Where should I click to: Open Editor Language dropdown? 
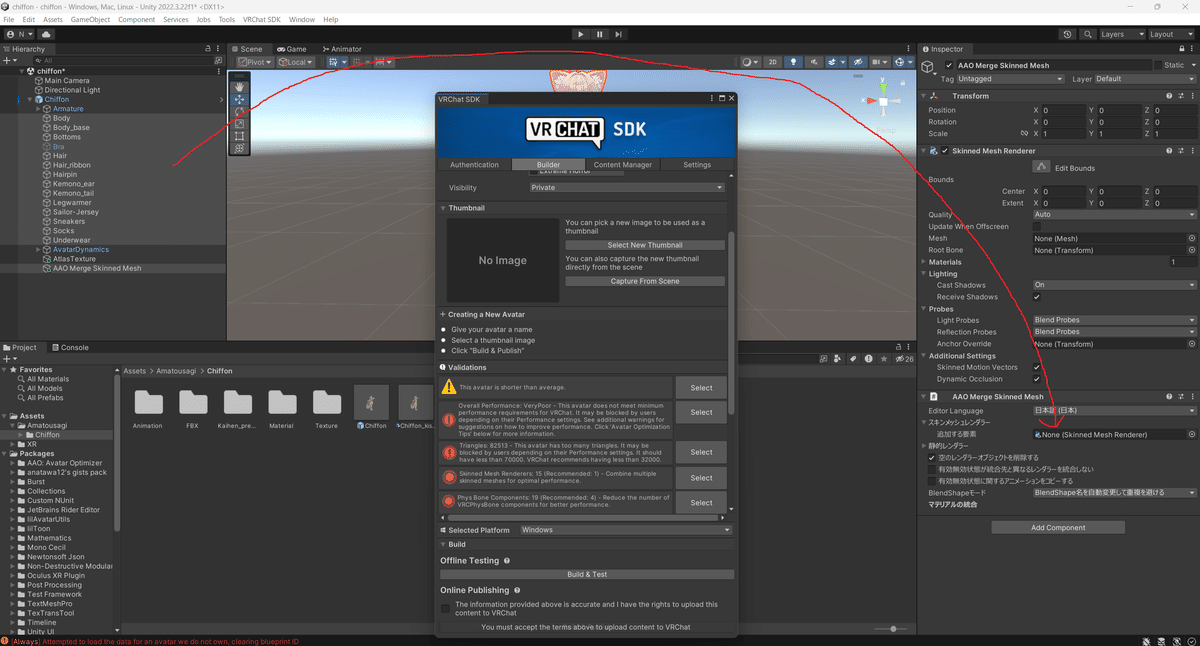(x=1114, y=411)
